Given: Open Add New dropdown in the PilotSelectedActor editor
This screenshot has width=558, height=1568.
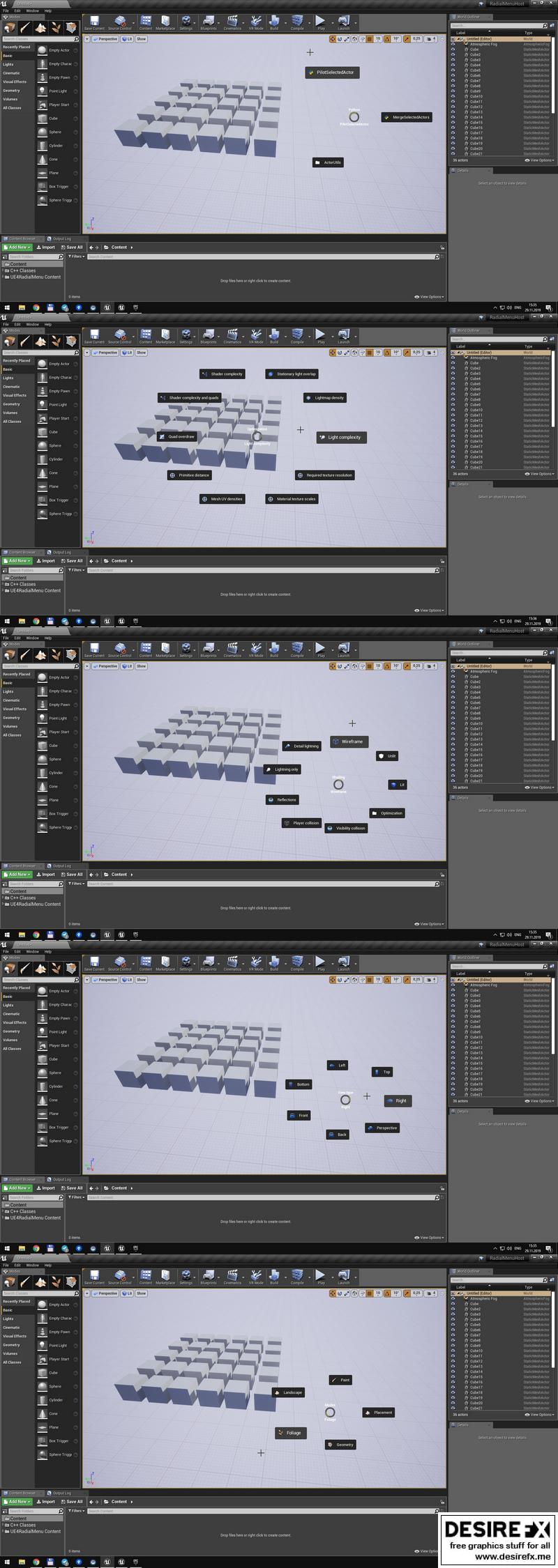Looking at the screenshot, I should pos(18,247).
